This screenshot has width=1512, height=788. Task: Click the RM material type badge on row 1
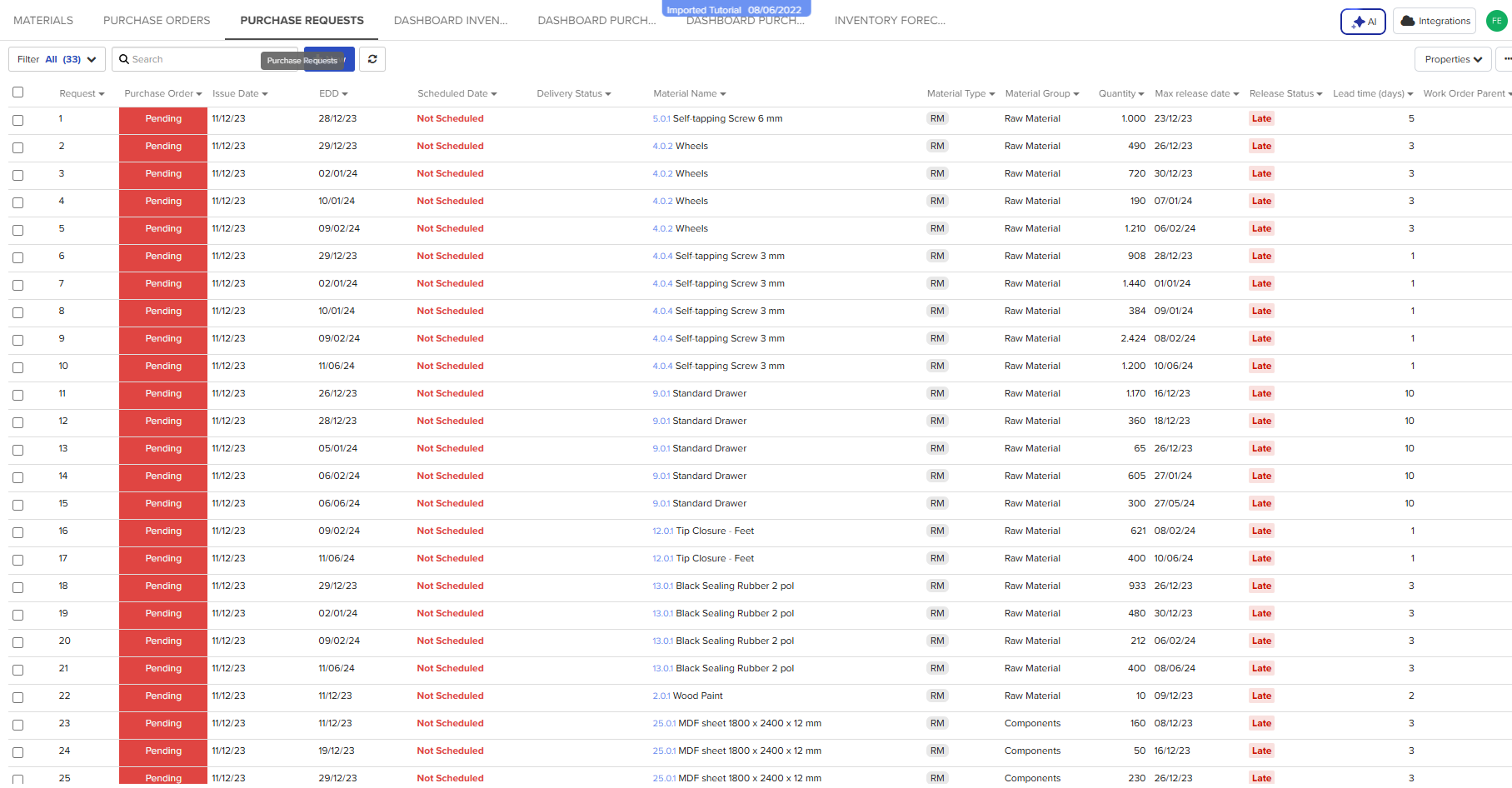(x=938, y=118)
